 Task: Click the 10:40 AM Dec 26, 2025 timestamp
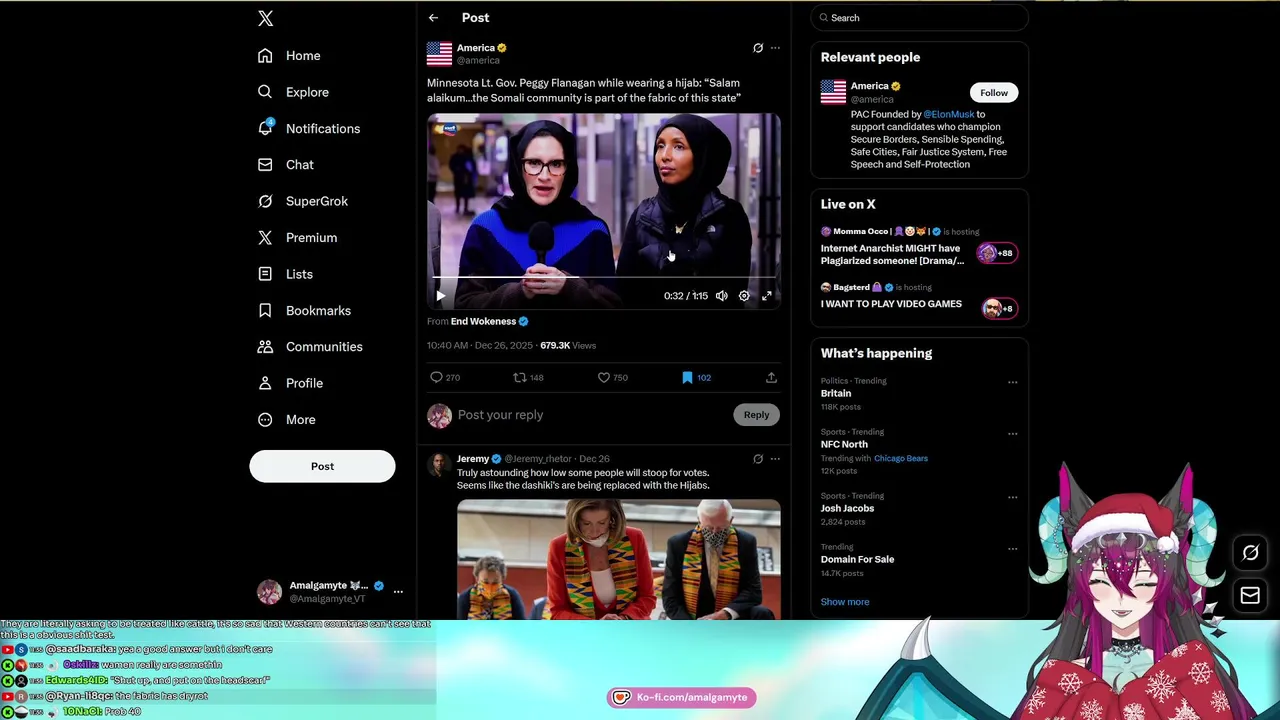[480, 346]
